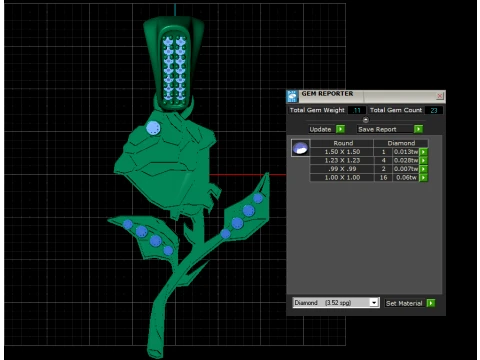
Task: Click the Total Gem Weight value .11
Action: coord(356,110)
